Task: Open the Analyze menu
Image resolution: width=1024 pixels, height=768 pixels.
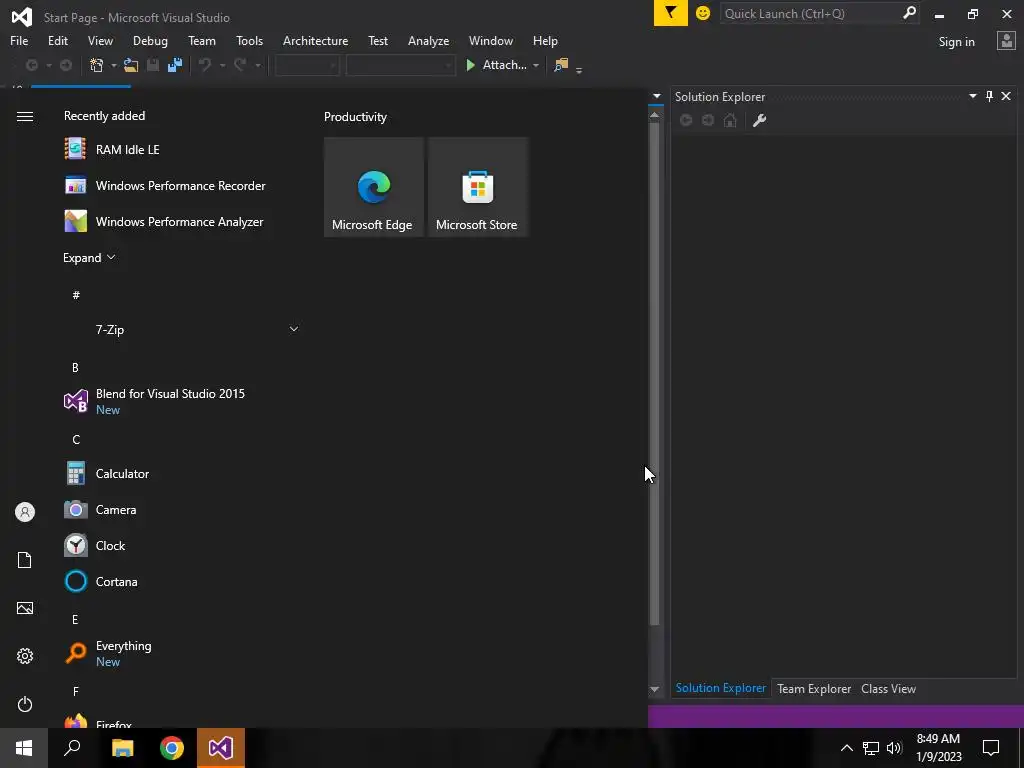Action: (428, 40)
